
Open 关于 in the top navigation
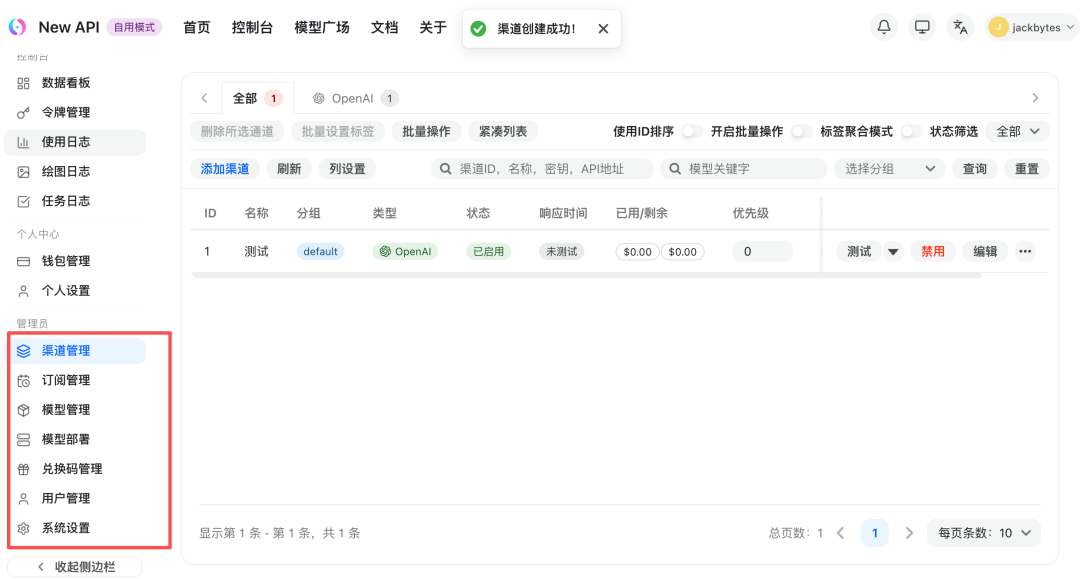coord(433,28)
